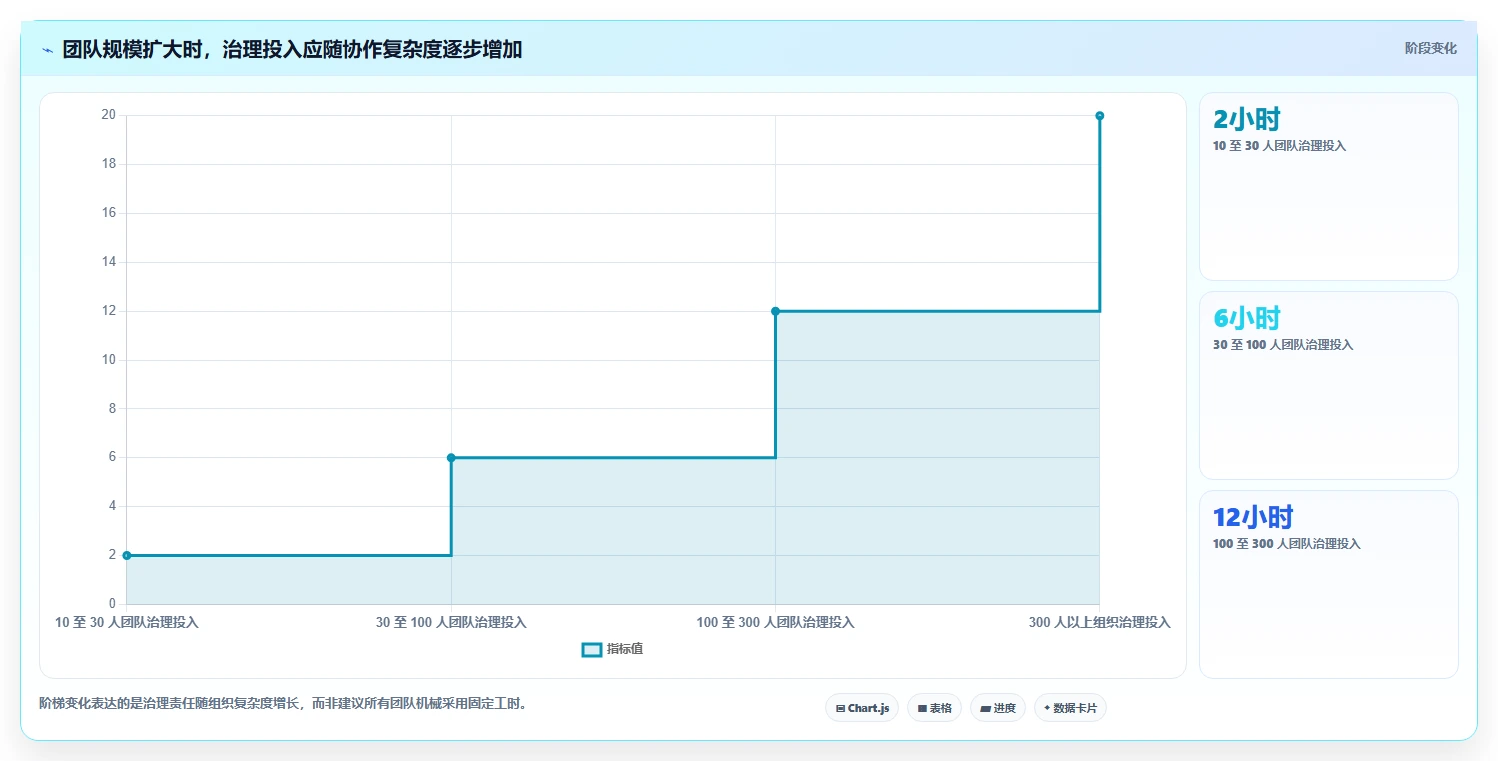Image resolution: width=1498 pixels, height=761 pixels.
Task: Click the chart data point at value 2
Action: [127, 555]
